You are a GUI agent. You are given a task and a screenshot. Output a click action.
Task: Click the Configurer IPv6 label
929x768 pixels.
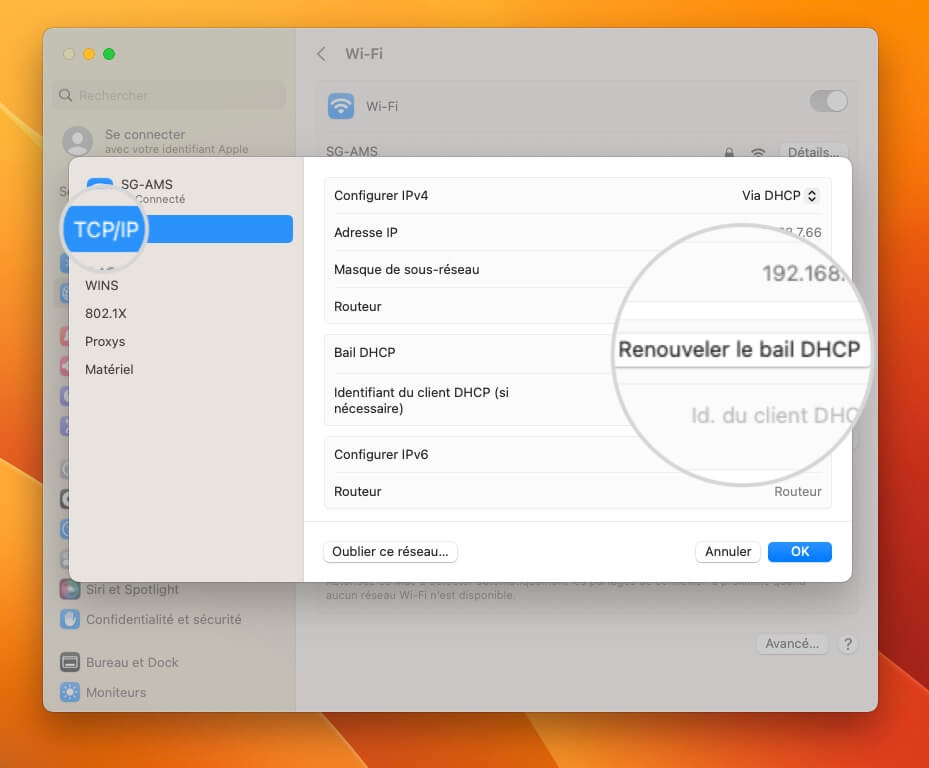click(381, 455)
